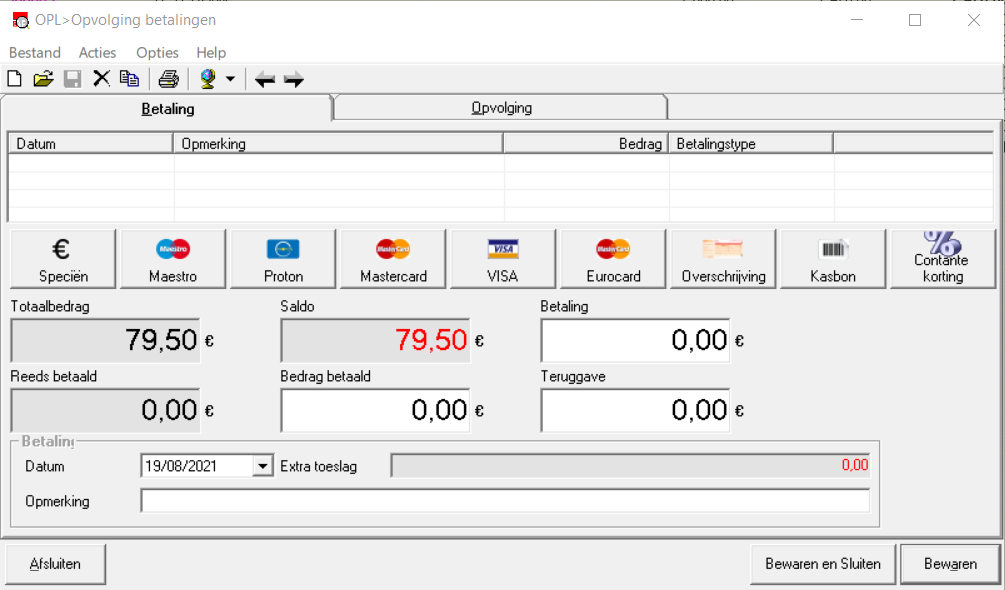Image resolution: width=1005 pixels, height=590 pixels.
Task: Click the Opmerking text input field
Action: (505, 501)
